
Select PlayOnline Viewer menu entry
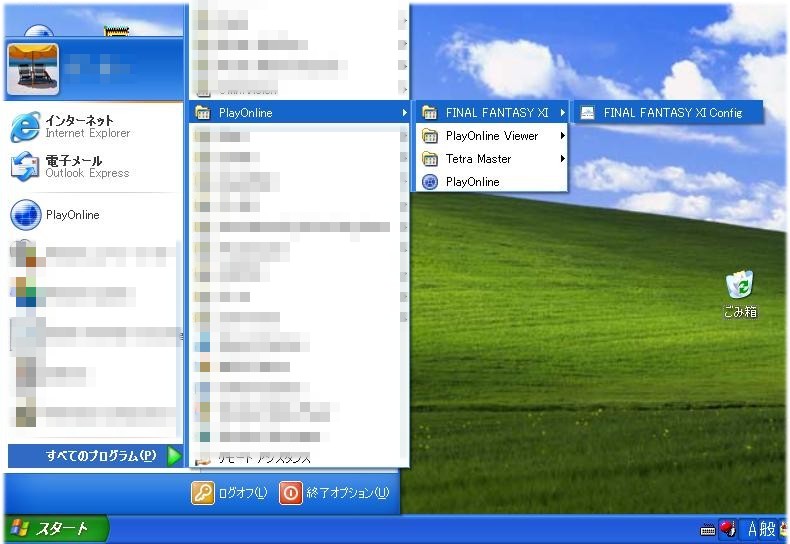pos(491,136)
